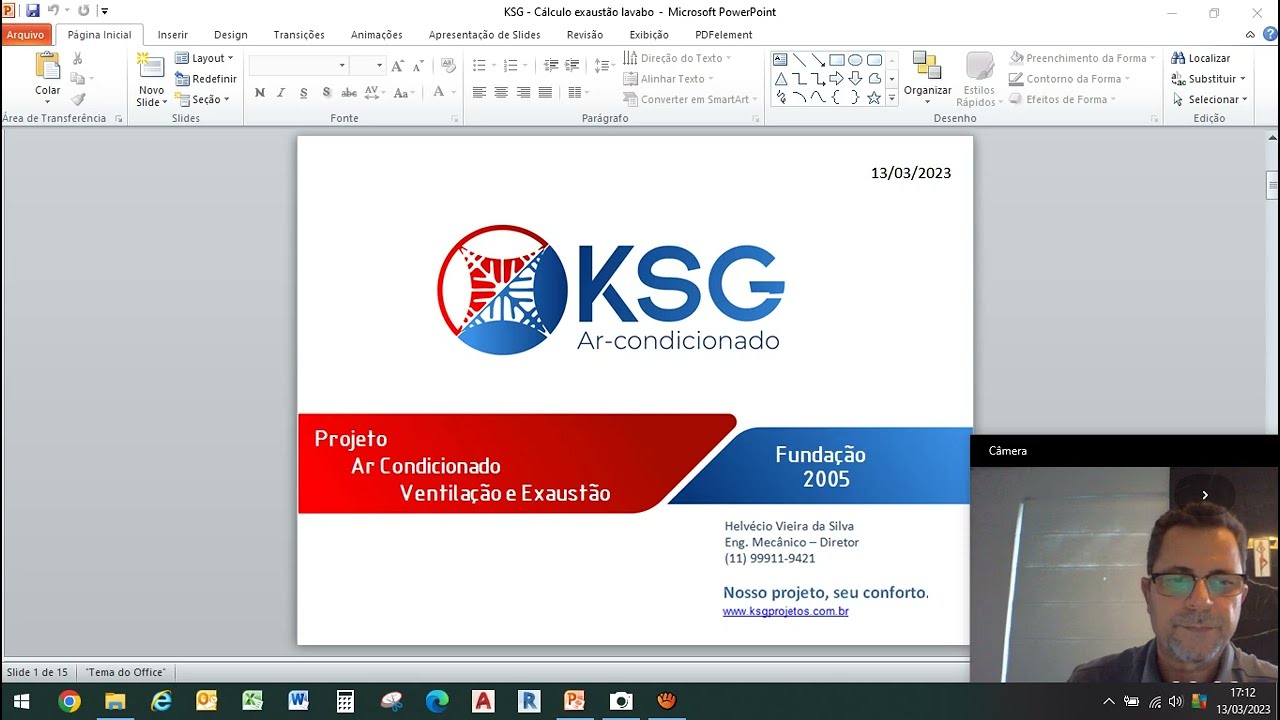Open the font size combo box

point(367,66)
